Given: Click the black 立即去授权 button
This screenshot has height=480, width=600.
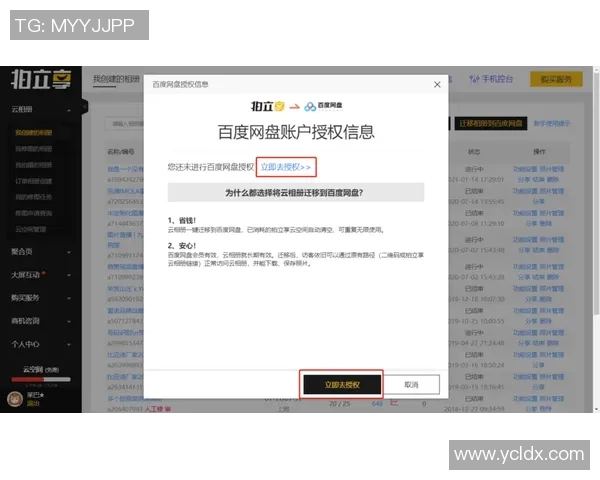Looking at the screenshot, I should point(342,384).
